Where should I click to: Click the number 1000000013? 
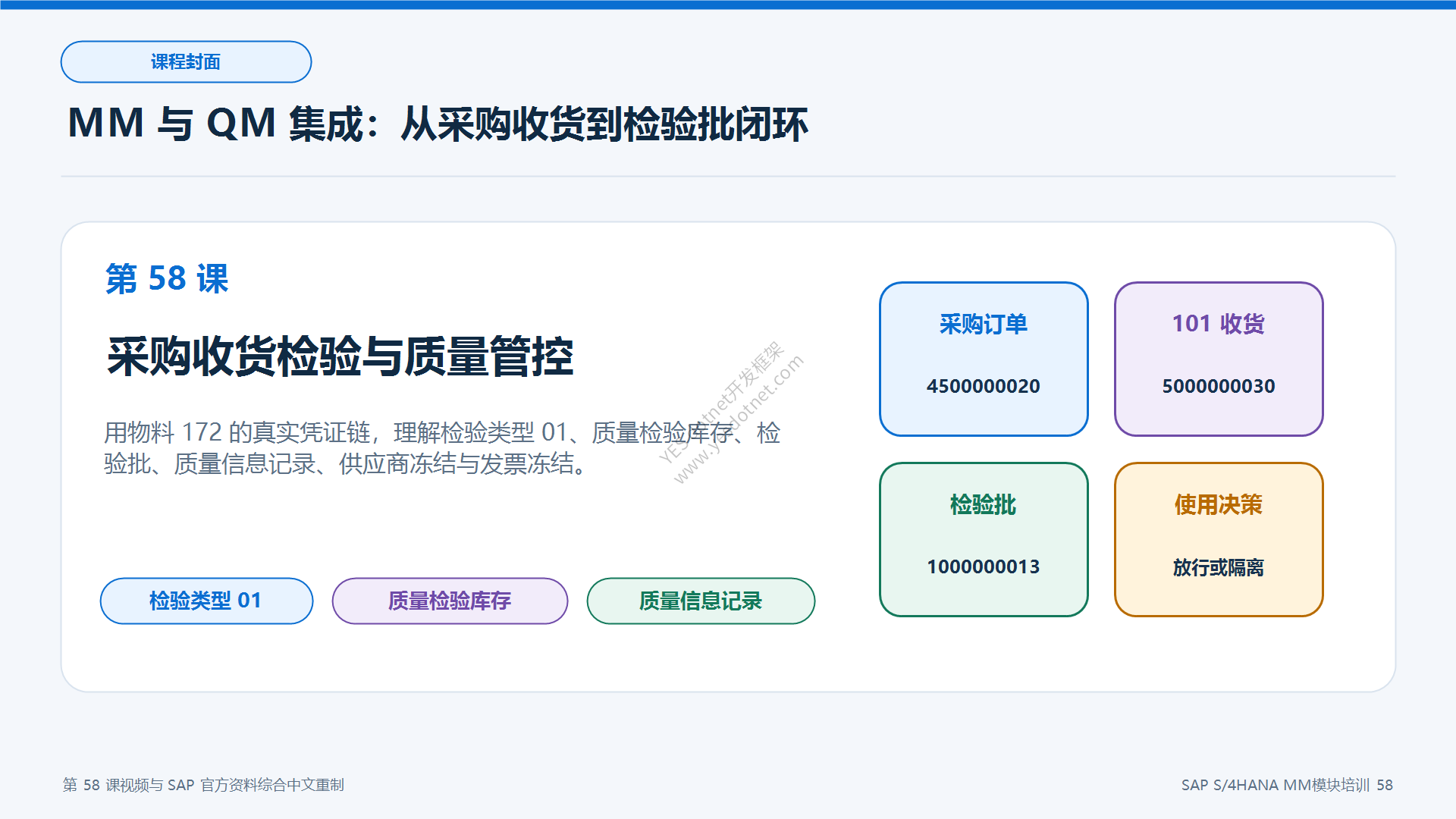[984, 566]
